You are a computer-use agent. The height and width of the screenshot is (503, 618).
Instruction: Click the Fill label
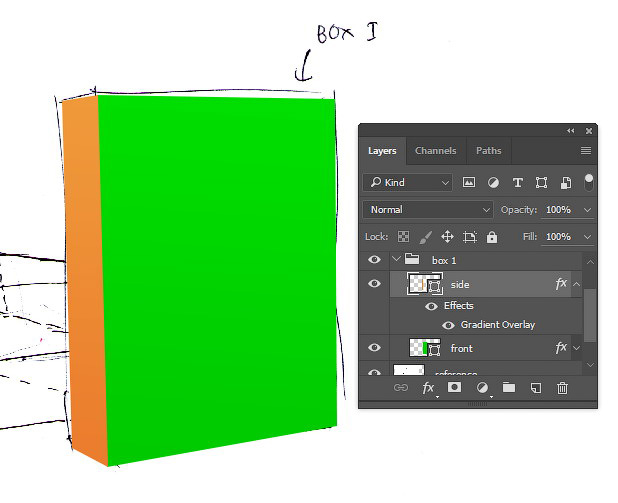click(x=529, y=237)
